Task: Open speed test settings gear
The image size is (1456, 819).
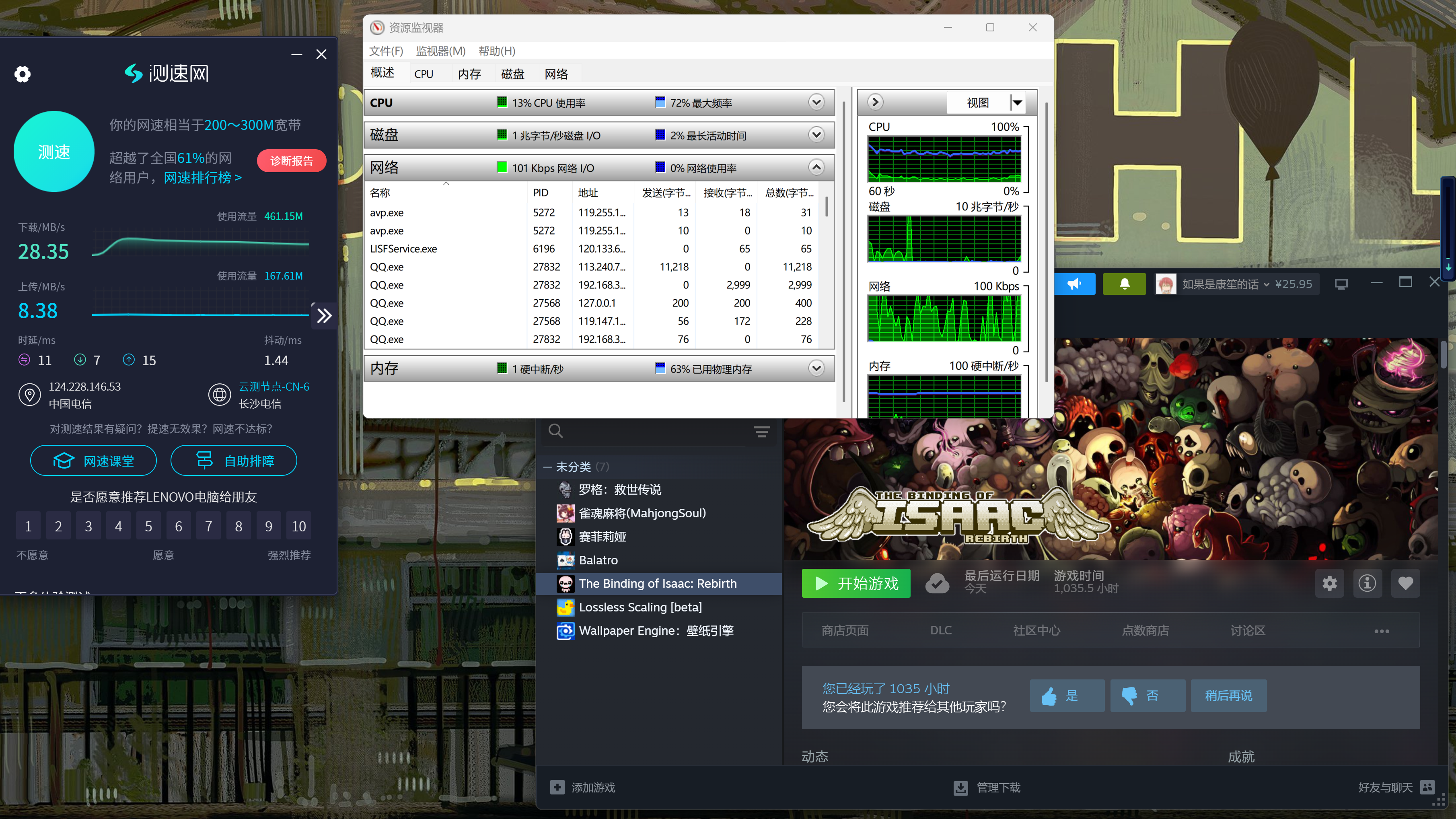Action: click(23, 74)
